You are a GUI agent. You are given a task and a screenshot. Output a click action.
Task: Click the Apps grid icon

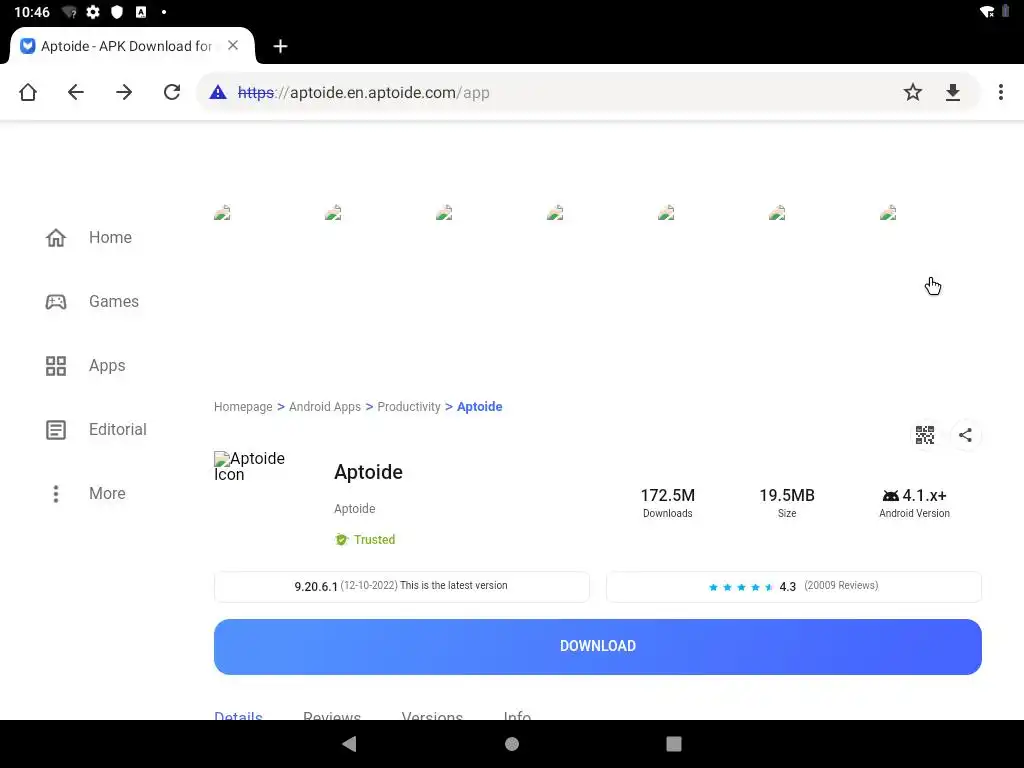56,365
